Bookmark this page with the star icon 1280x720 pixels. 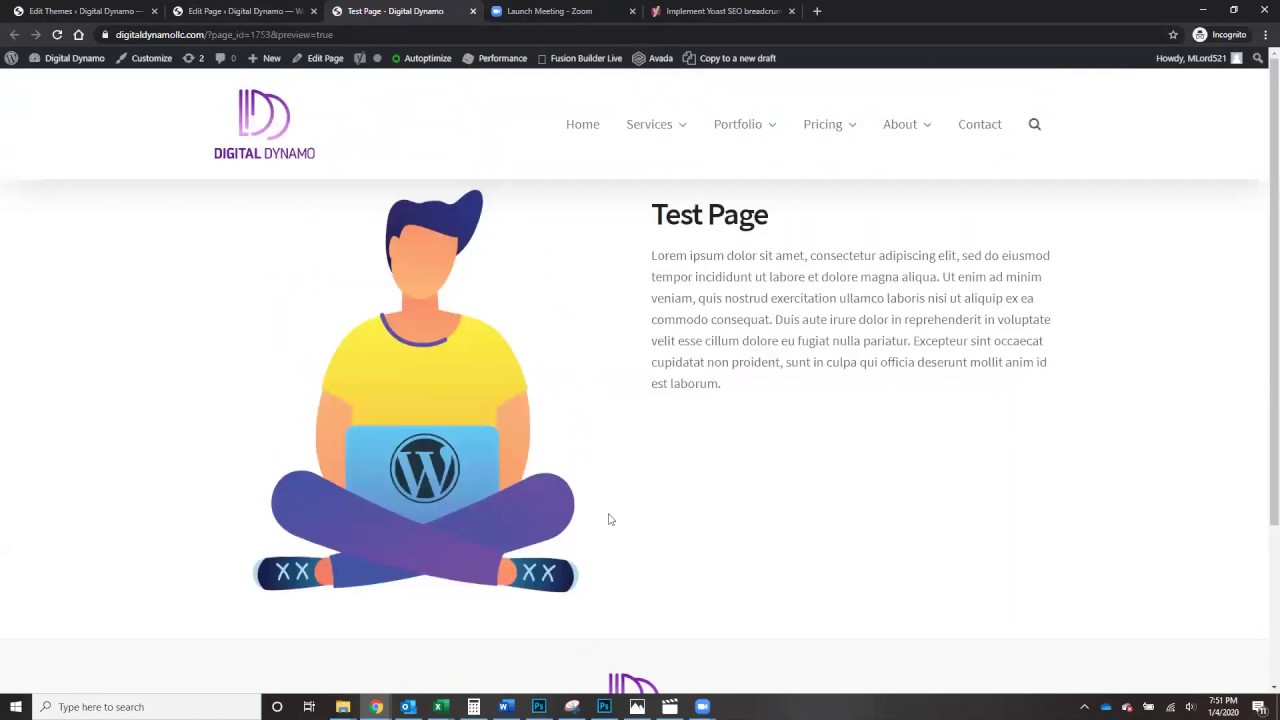point(1173,35)
